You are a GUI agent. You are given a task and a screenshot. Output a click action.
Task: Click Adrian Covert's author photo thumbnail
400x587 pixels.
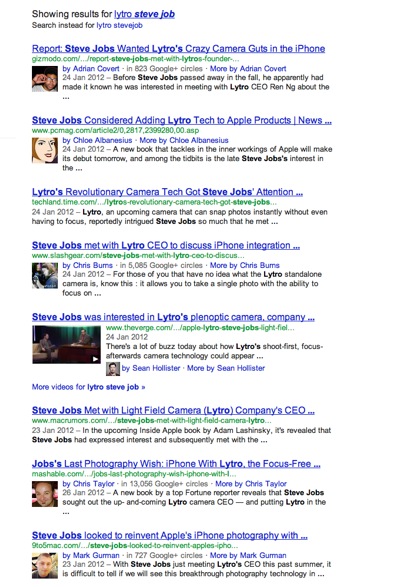[x=45, y=79]
